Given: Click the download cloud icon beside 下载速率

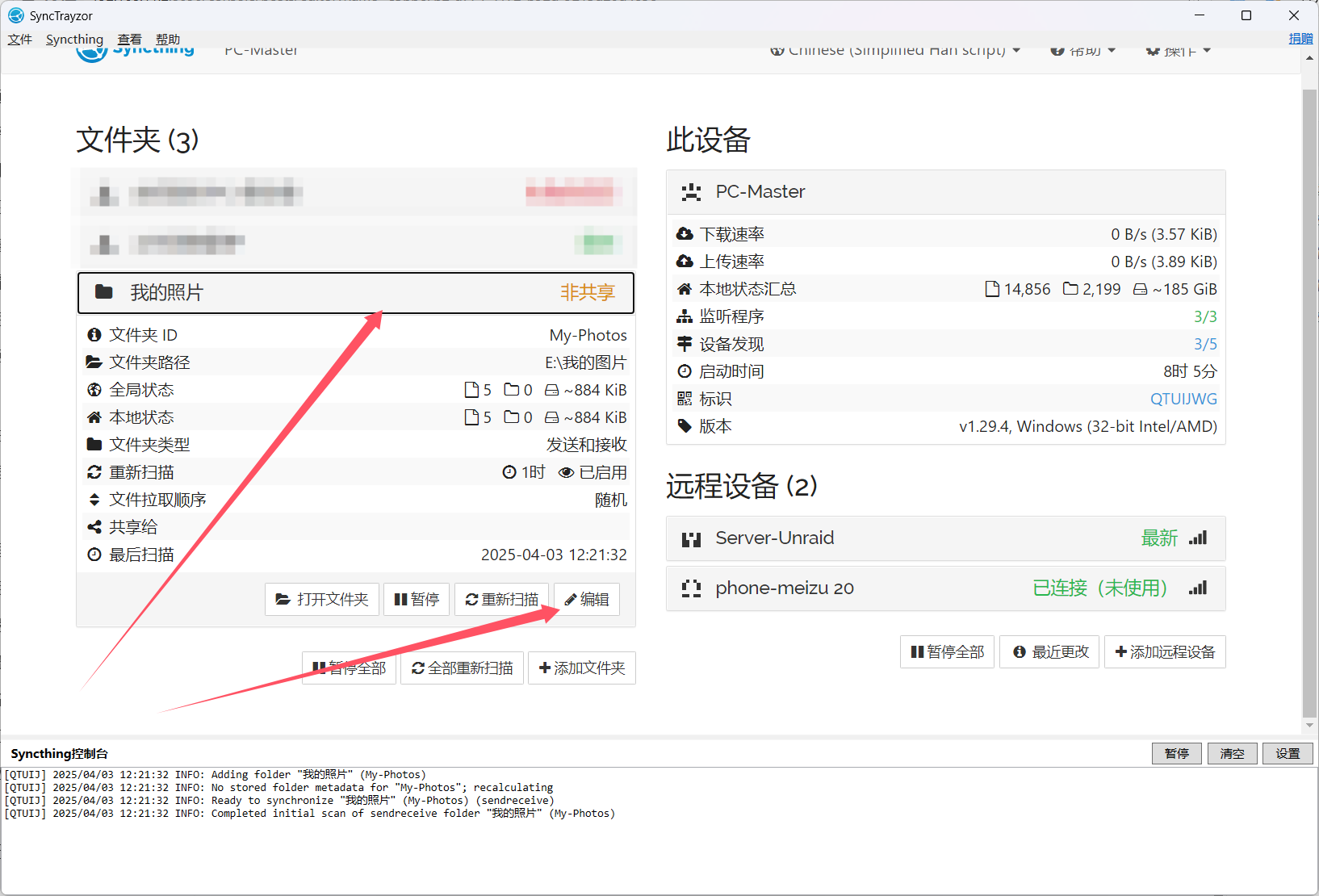Looking at the screenshot, I should (685, 234).
